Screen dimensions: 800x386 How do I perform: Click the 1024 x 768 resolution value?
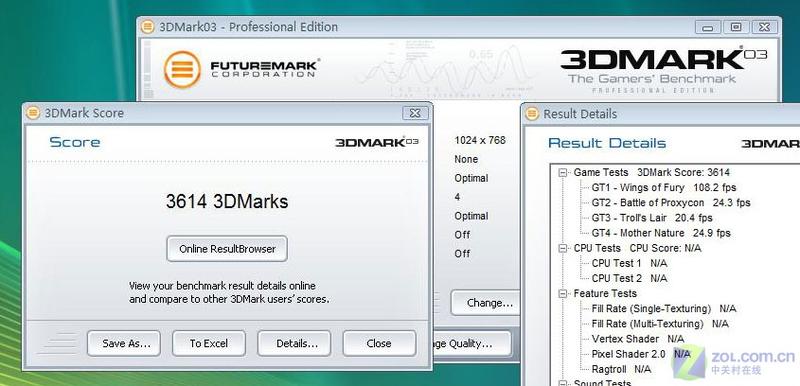tap(480, 140)
